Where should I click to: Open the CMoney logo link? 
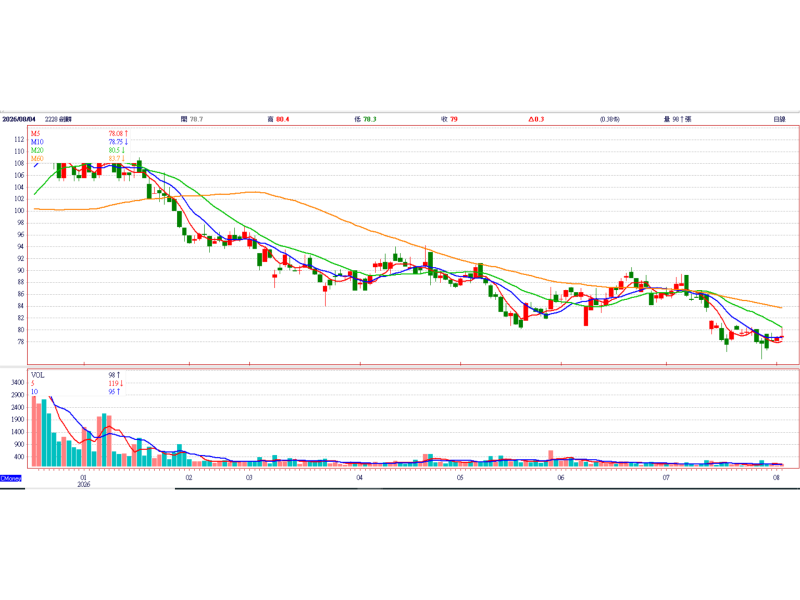pos(11,478)
